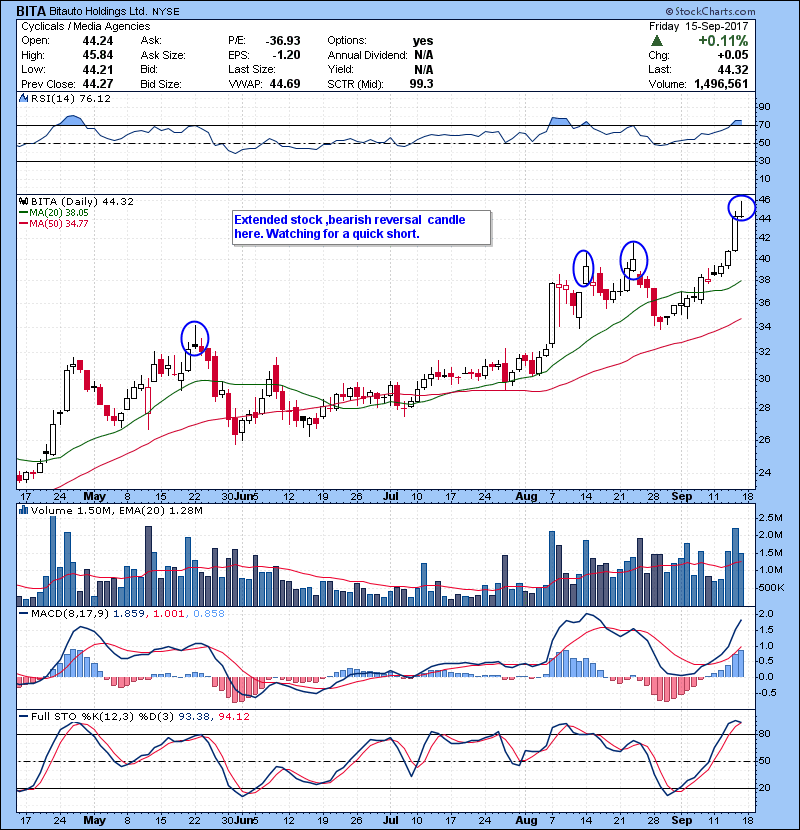The image size is (800, 830).
Task: Click the MA(50) 34.77 legend text
Action: point(59,224)
